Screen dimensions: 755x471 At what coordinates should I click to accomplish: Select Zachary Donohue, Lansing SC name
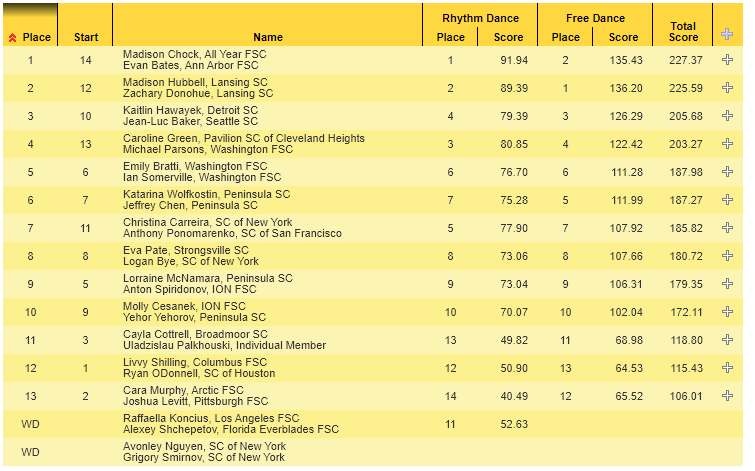tap(198, 93)
